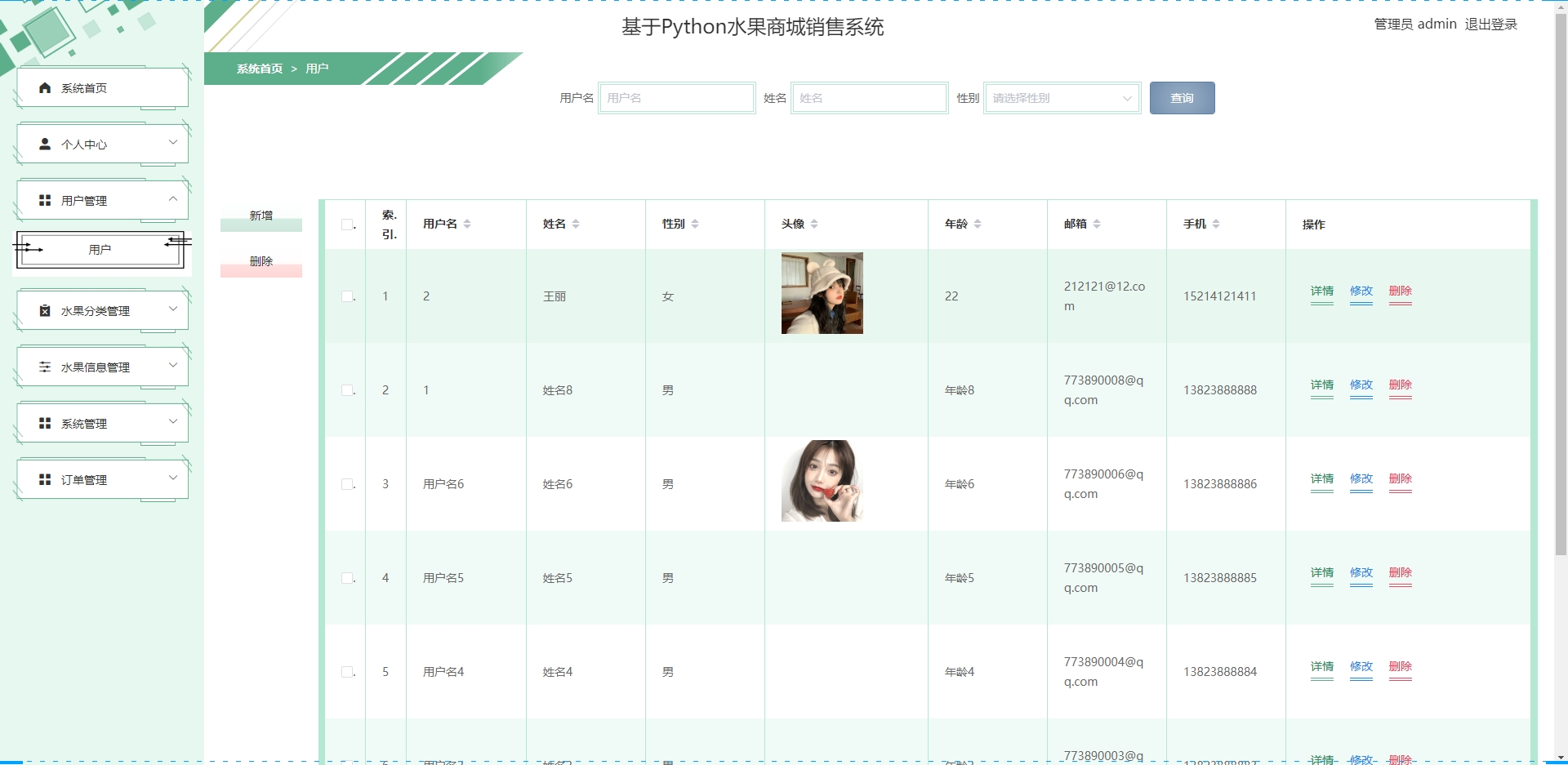Click the grid icon beside 系统管理
Image resolution: width=1568 pixels, height=765 pixels.
point(45,423)
